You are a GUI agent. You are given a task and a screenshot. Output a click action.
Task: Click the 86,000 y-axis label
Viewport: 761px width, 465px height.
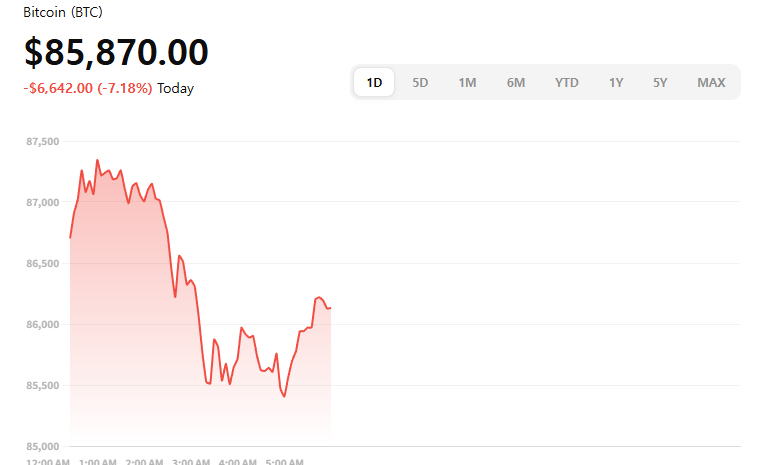point(43,325)
